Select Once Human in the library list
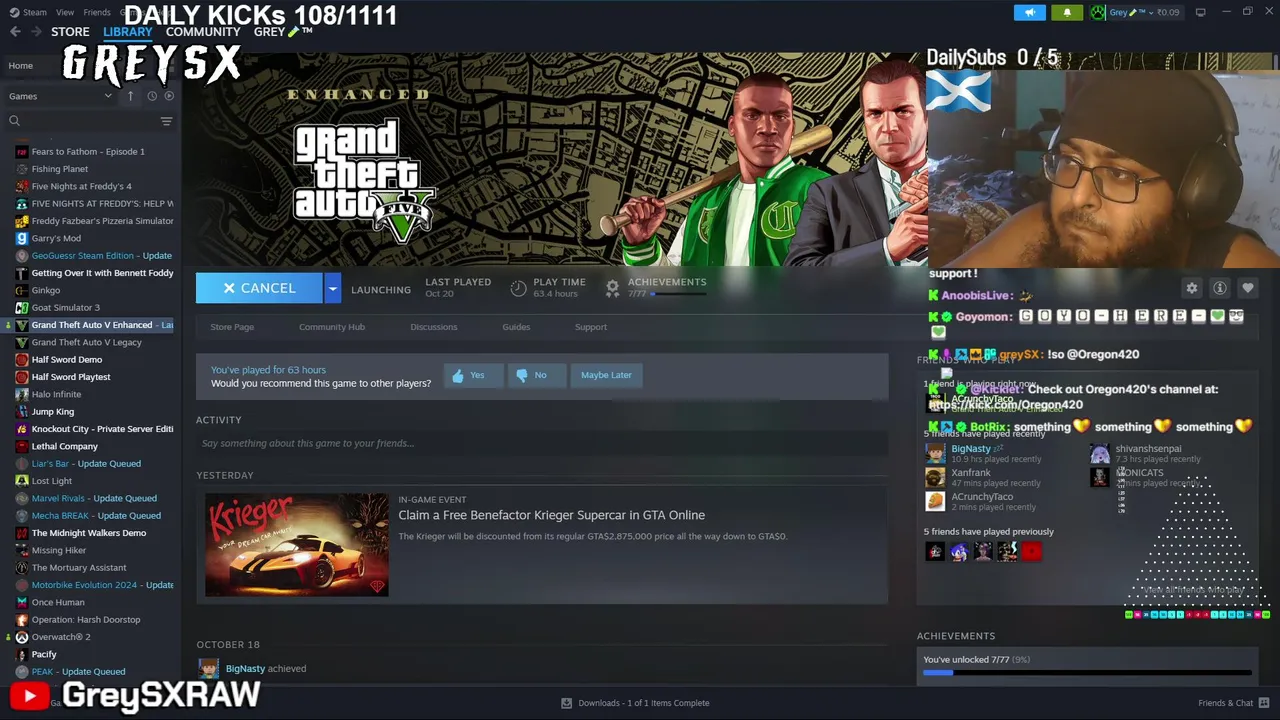 click(x=58, y=602)
